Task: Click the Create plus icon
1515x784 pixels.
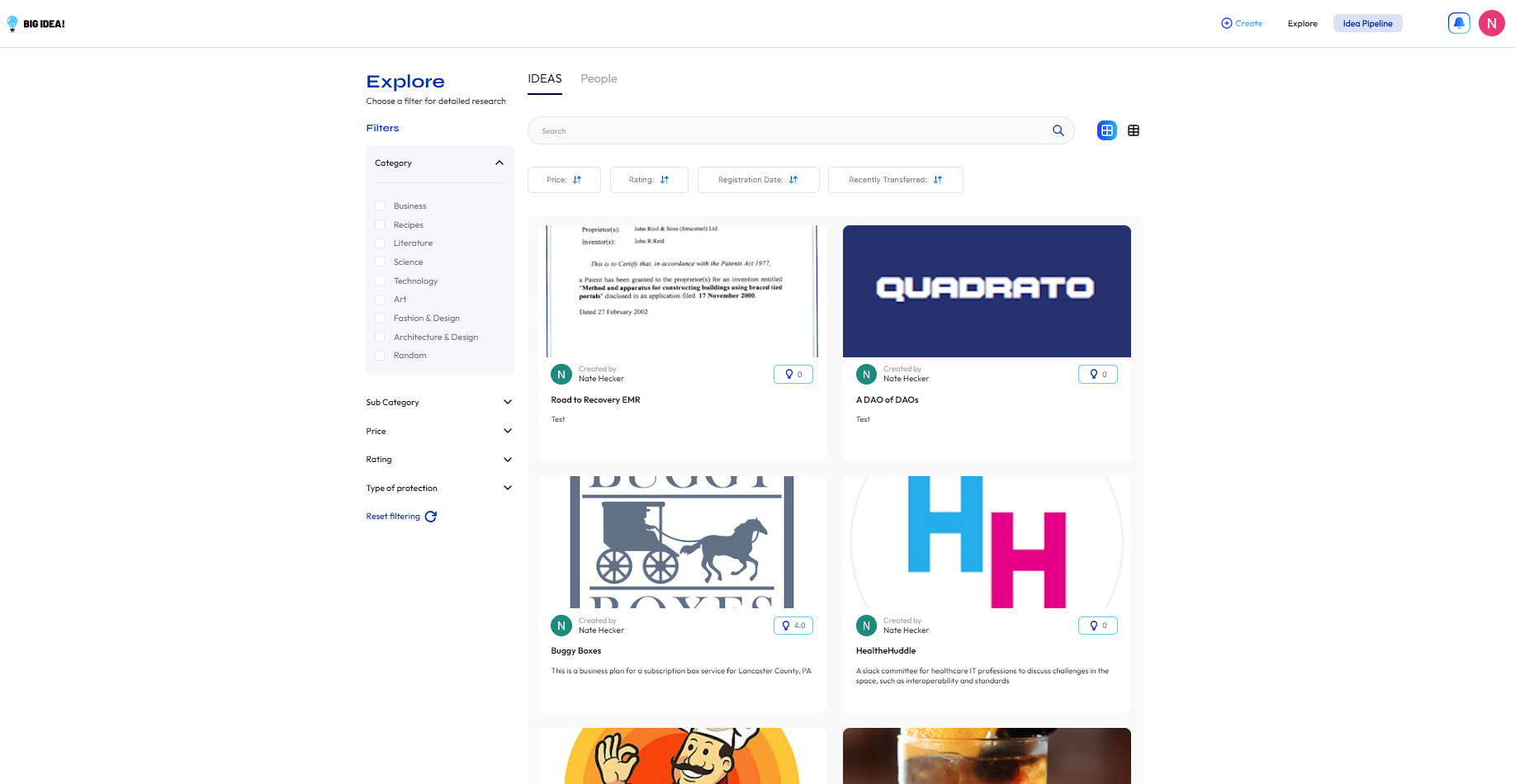Action: point(1226,23)
